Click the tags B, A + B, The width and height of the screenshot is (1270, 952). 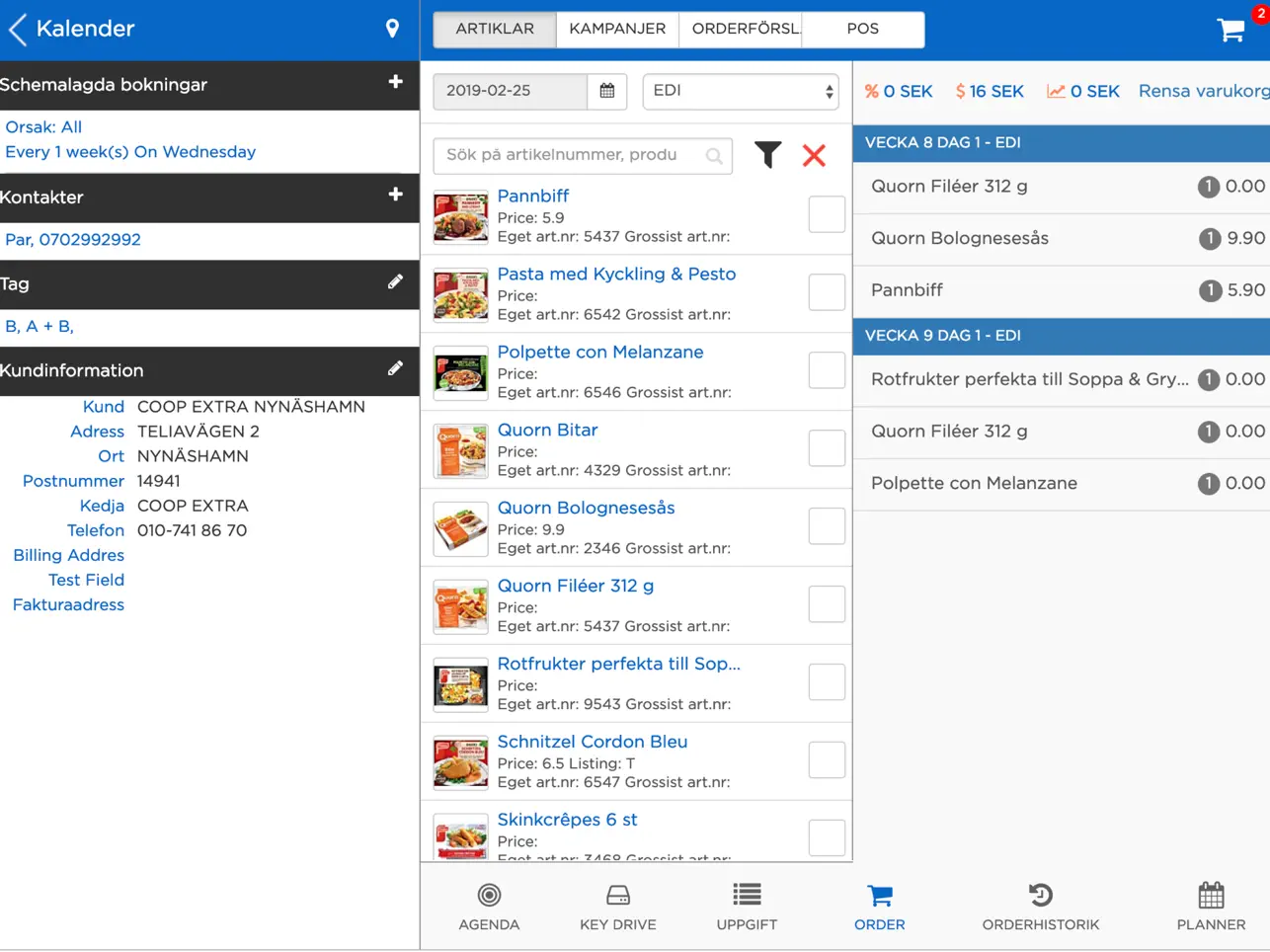[x=40, y=327]
